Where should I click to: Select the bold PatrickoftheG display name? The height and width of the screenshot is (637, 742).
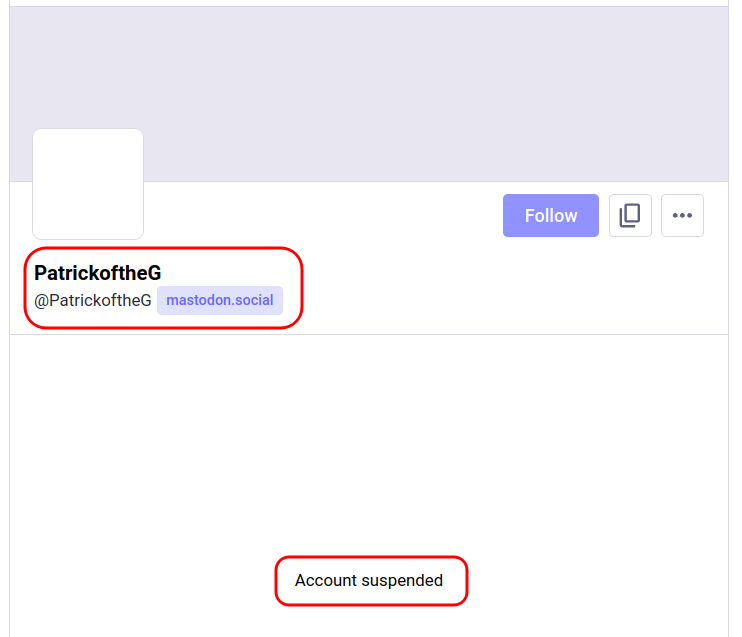[x=98, y=273]
